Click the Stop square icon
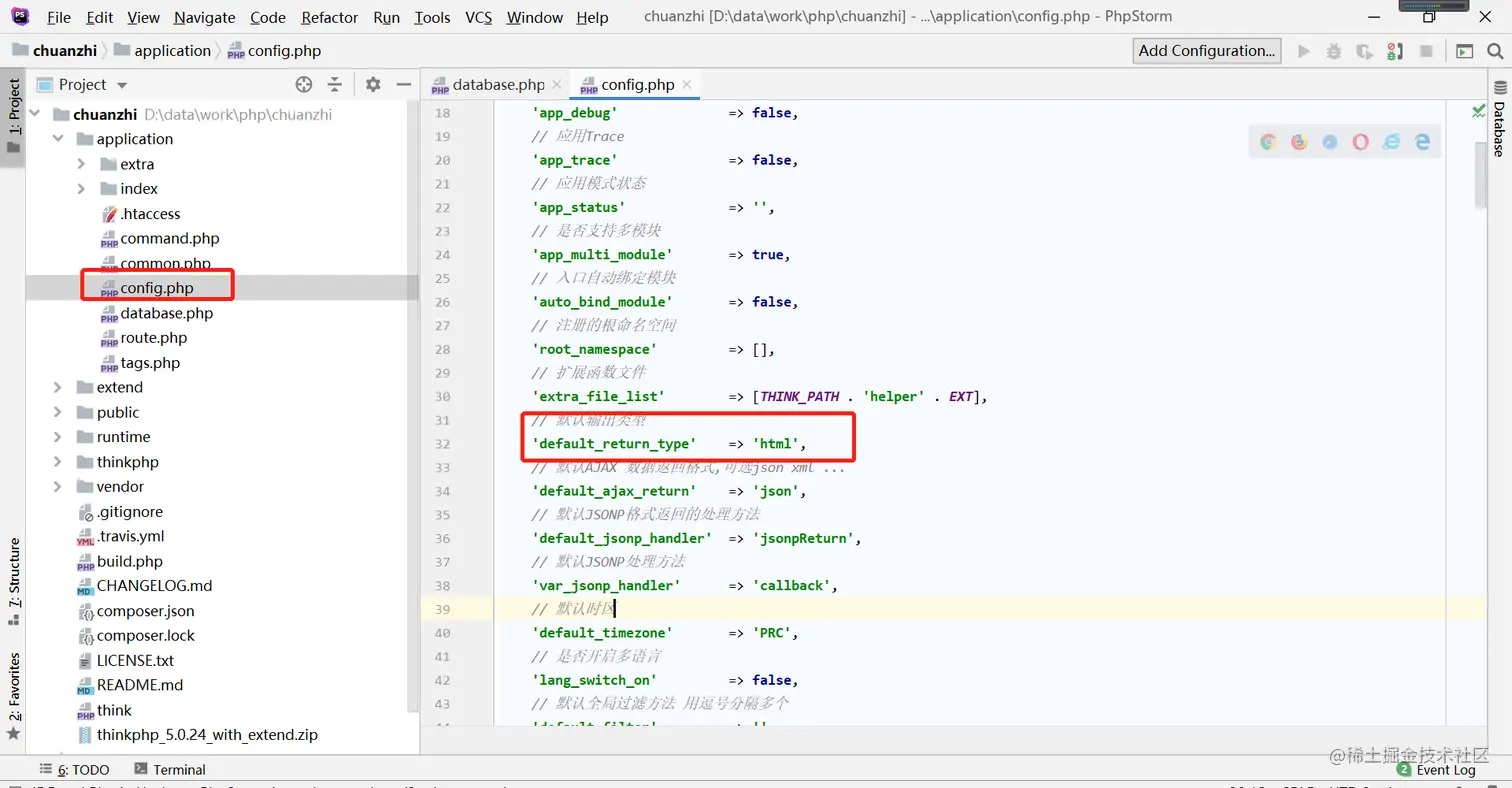The height and width of the screenshot is (788, 1512). pyautogui.click(x=1427, y=51)
